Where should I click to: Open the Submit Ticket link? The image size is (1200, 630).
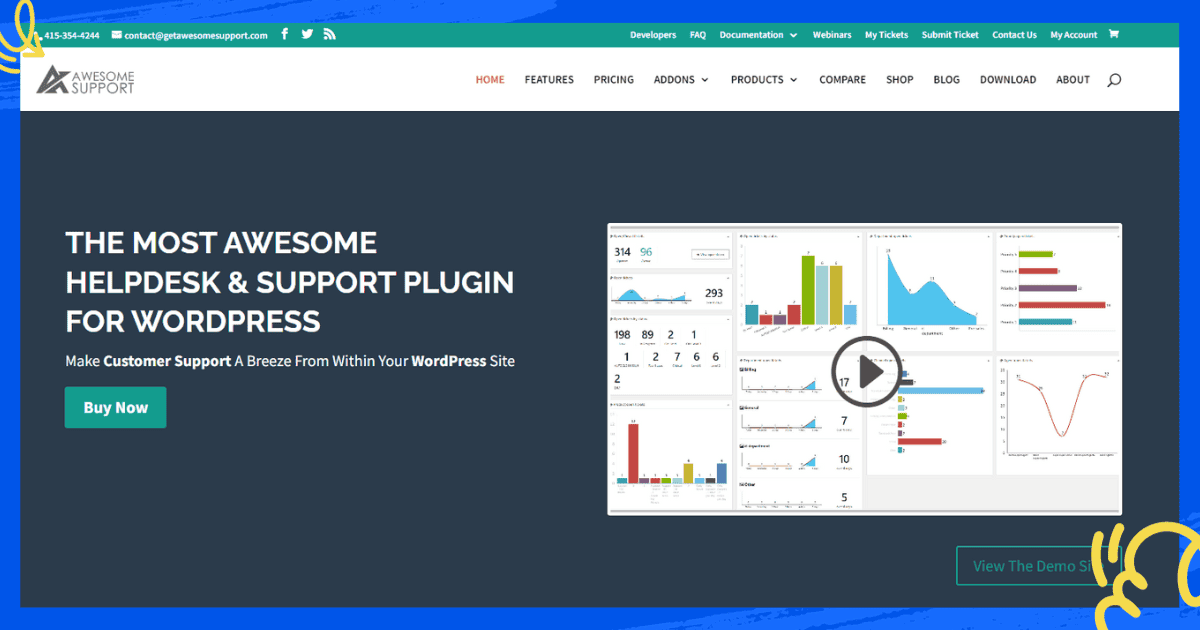950,35
